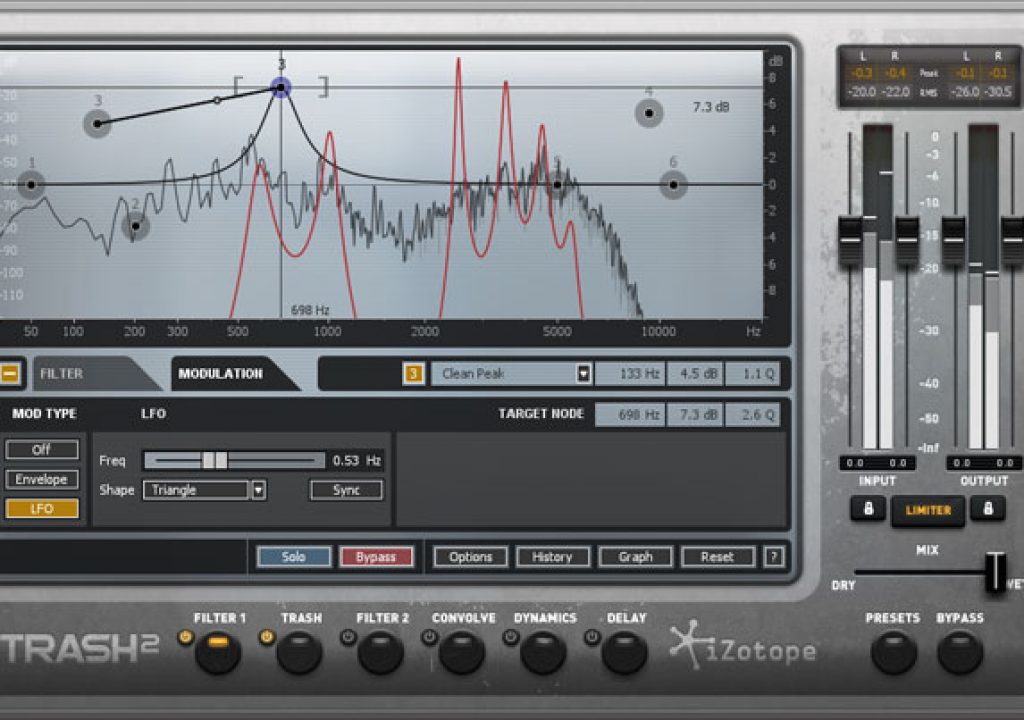Enable the Dynamics module power button

(511, 636)
